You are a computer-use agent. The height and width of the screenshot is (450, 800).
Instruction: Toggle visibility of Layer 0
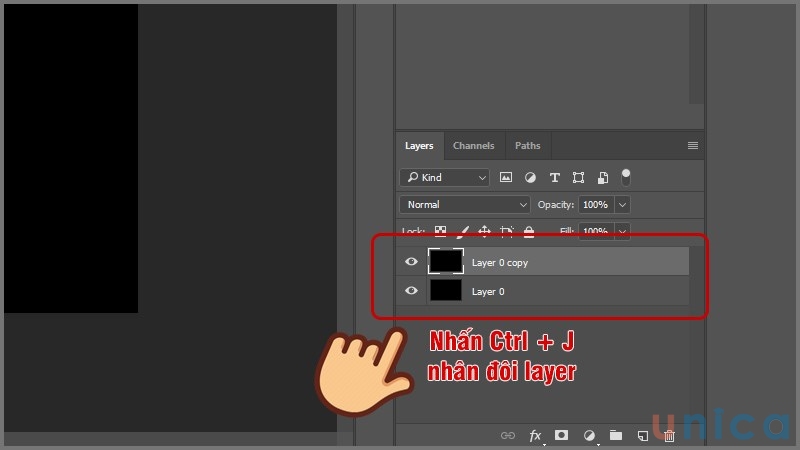[411, 291]
